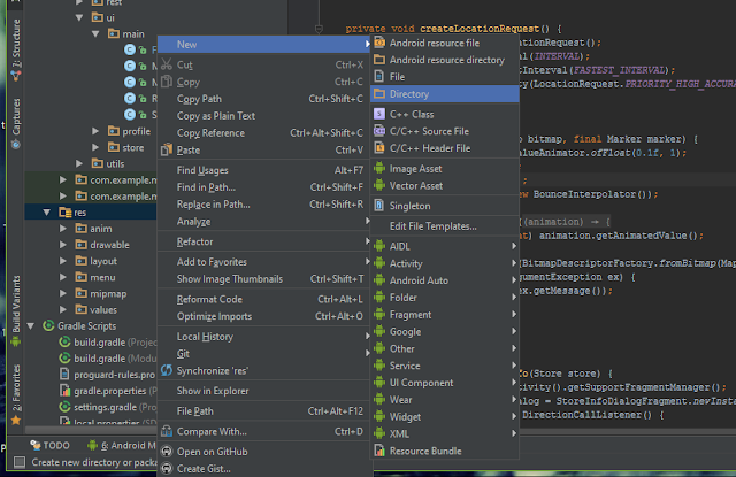The height and width of the screenshot is (477, 736).
Task: Click the C/C++ Header File icon
Action: (x=379, y=148)
